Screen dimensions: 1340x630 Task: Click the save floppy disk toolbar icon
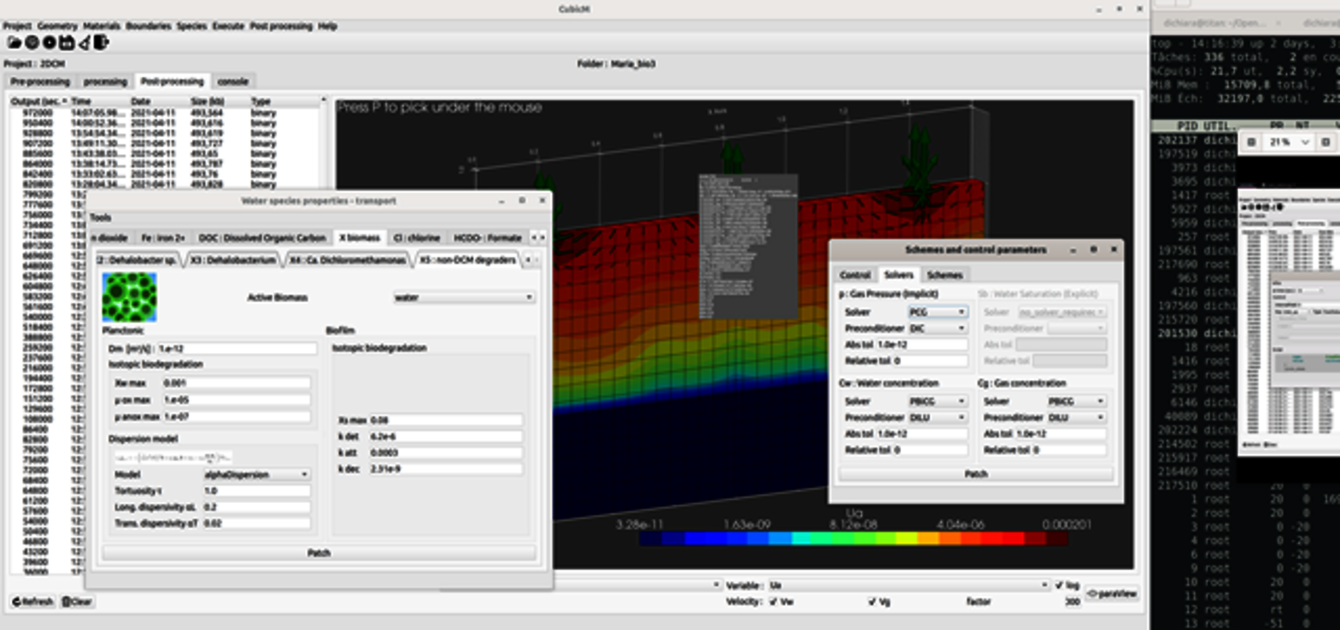67,42
